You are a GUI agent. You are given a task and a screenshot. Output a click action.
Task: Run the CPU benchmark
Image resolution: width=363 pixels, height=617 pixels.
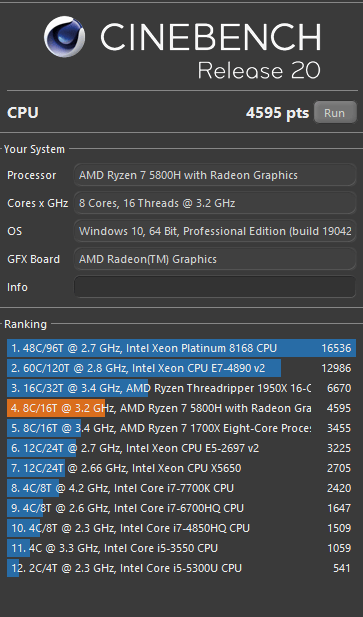coord(335,113)
